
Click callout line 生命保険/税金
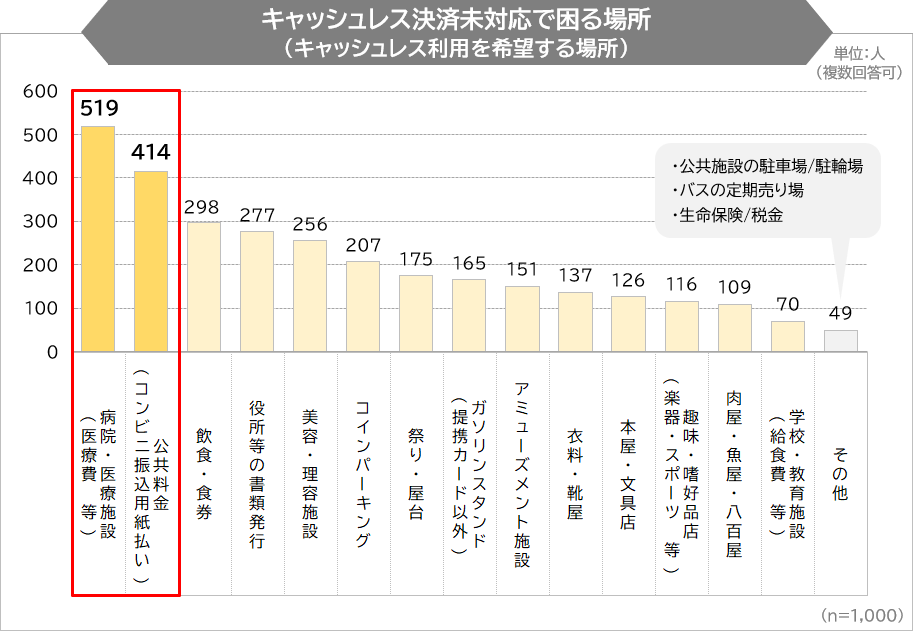(x=727, y=215)
